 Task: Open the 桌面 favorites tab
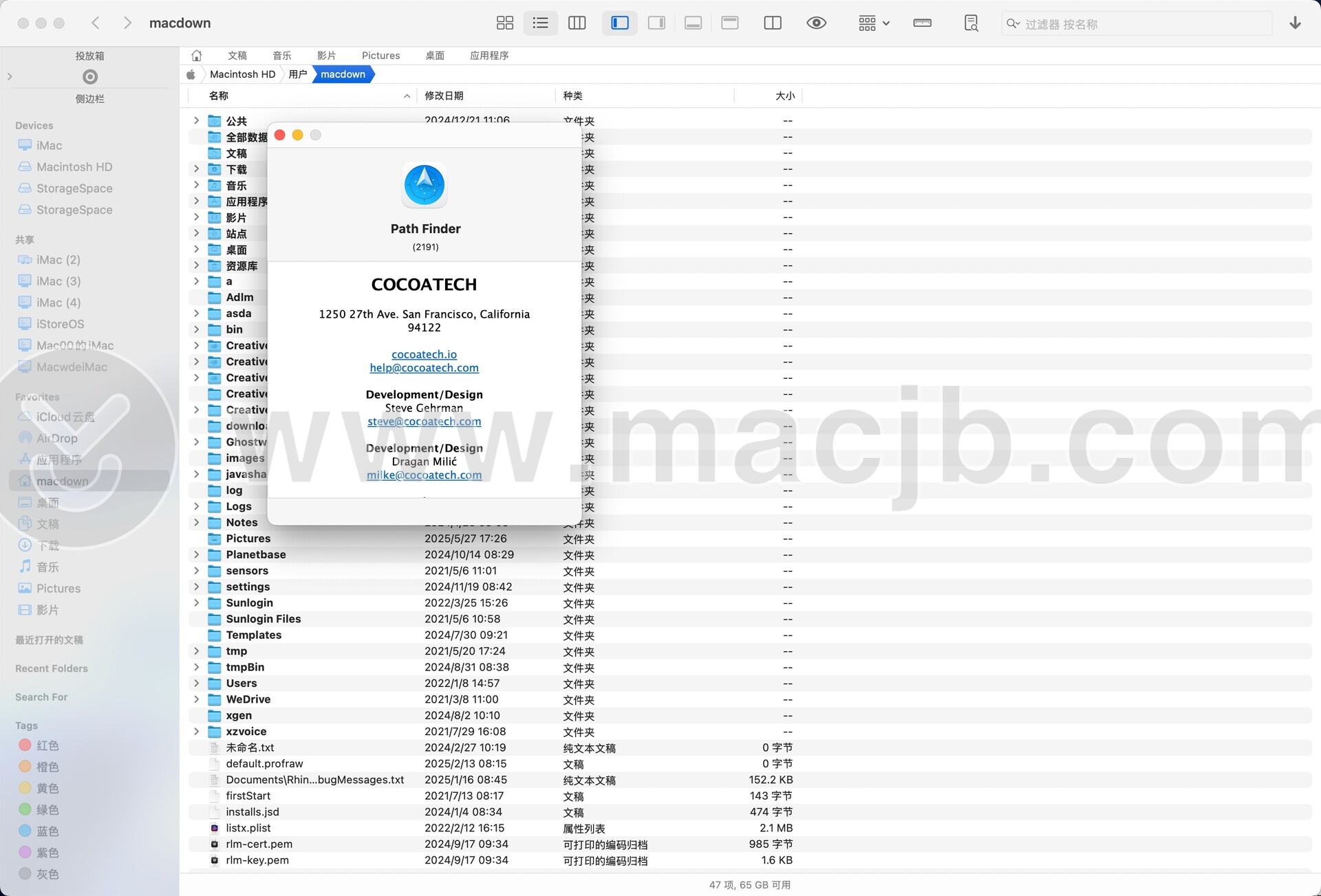point(435,56)
